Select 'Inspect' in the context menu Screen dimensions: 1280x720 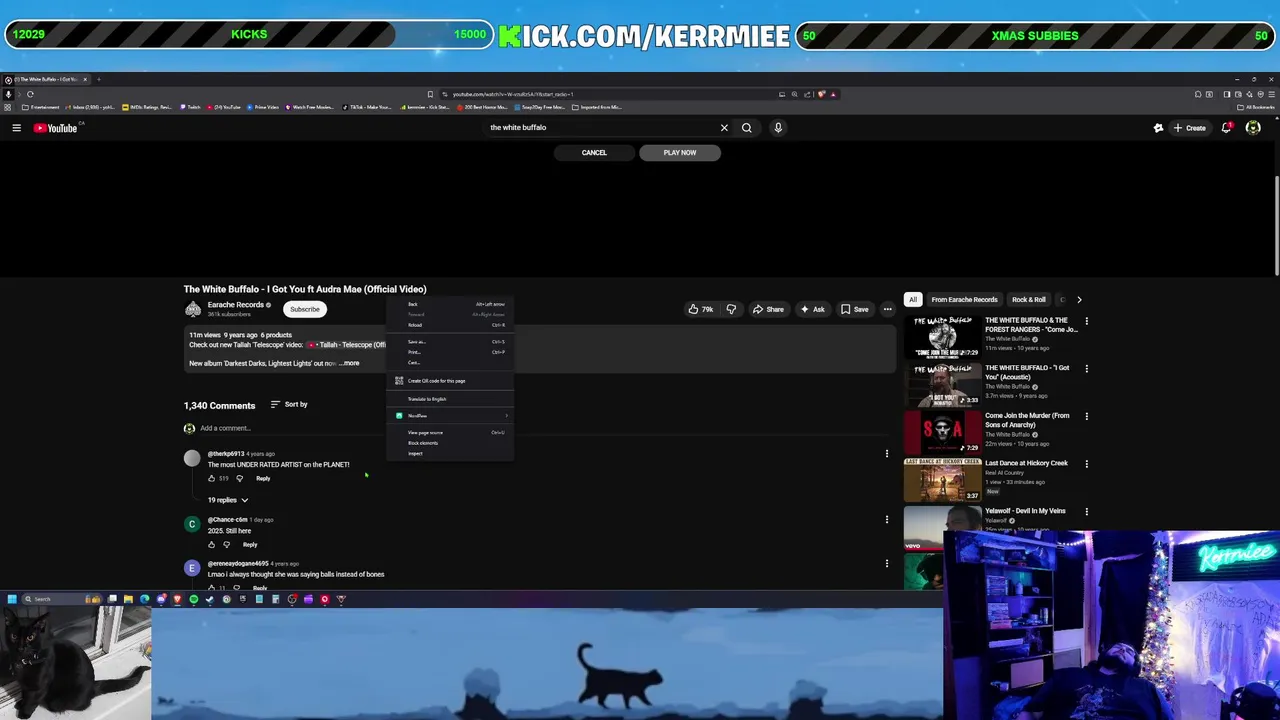click(x=450, y=454)
